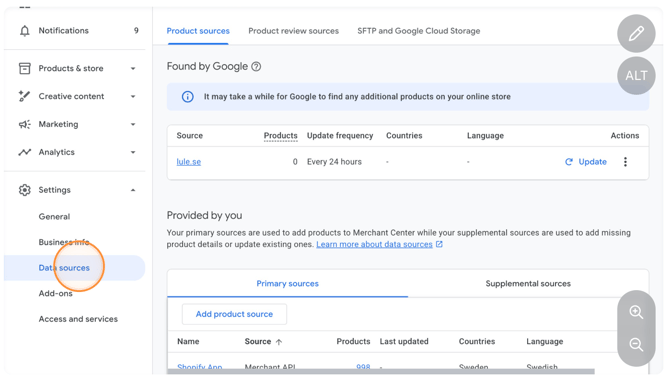Click external link icon after Learn more
This screenshot has width=670, height=383.
click(x=439, y=244)
